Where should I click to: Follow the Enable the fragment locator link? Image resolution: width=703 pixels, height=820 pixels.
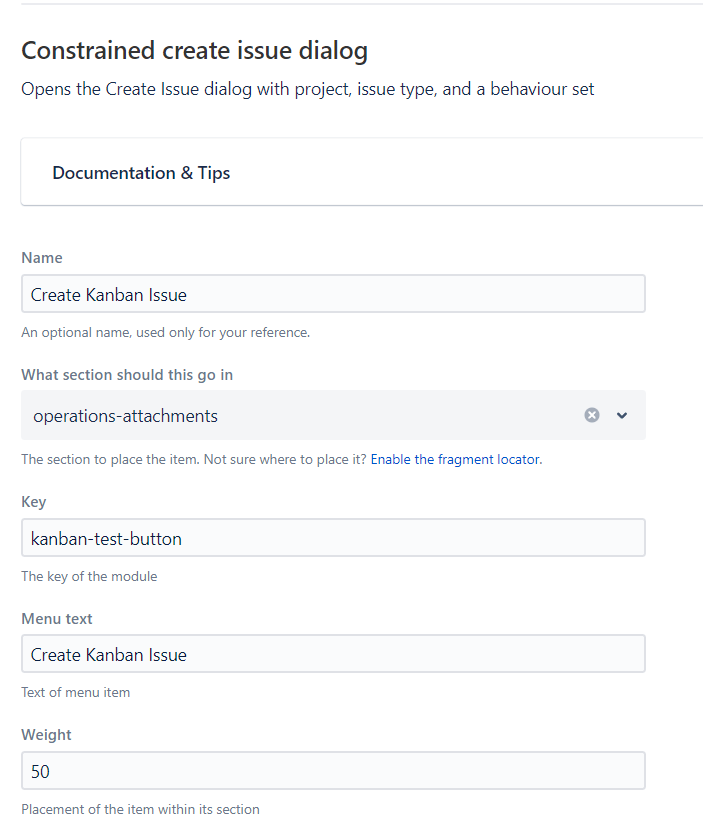455,460
